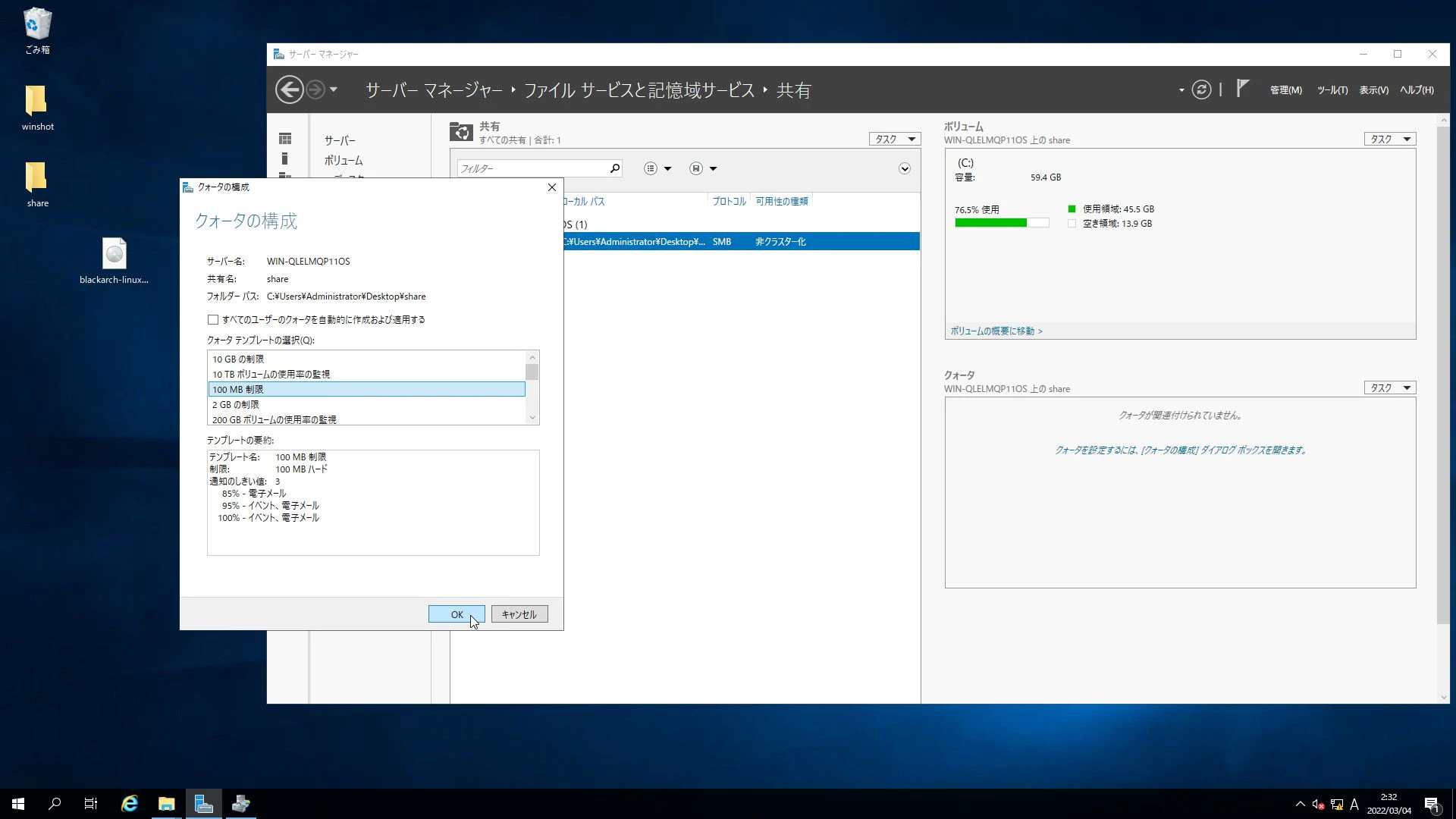The height and width of the screenshot is (819, 1456).
Task: Open the 表示(V) menu
Action: coord(1374,89)
